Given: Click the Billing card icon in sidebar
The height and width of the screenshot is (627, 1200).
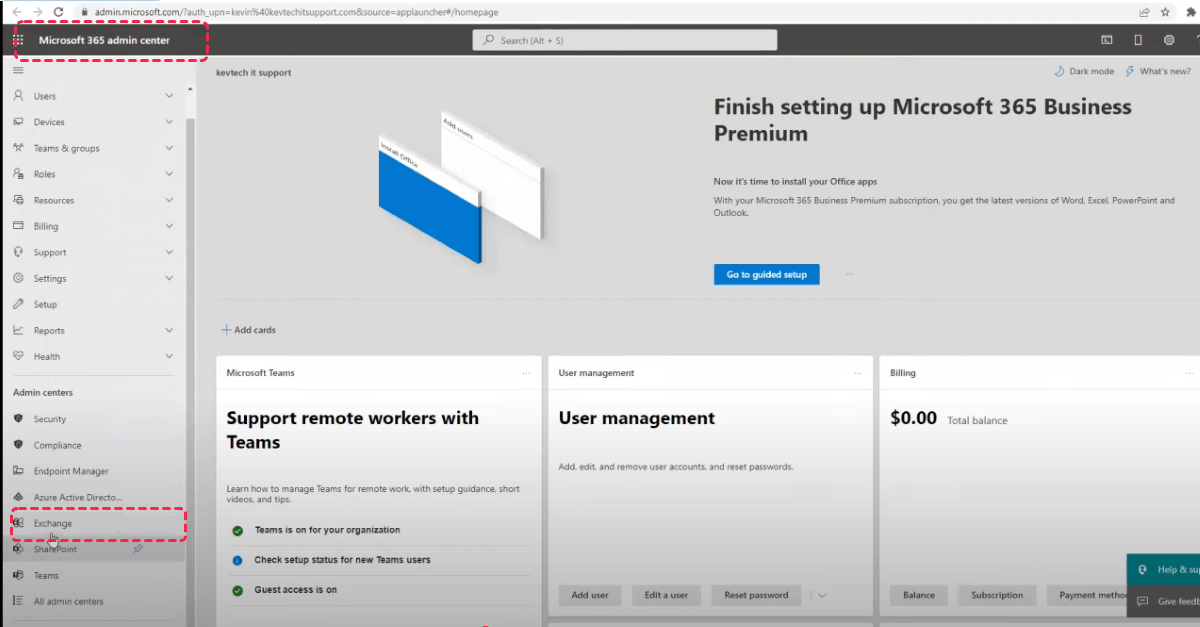Looking at the screenshot, I should (18, 226).
